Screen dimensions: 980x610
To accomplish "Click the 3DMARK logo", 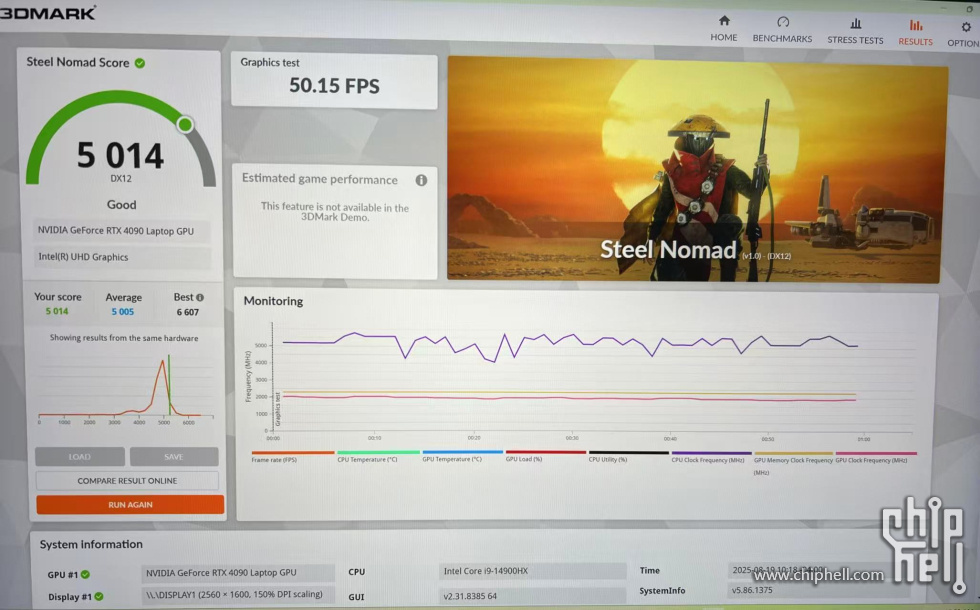I will click(48, 12).
